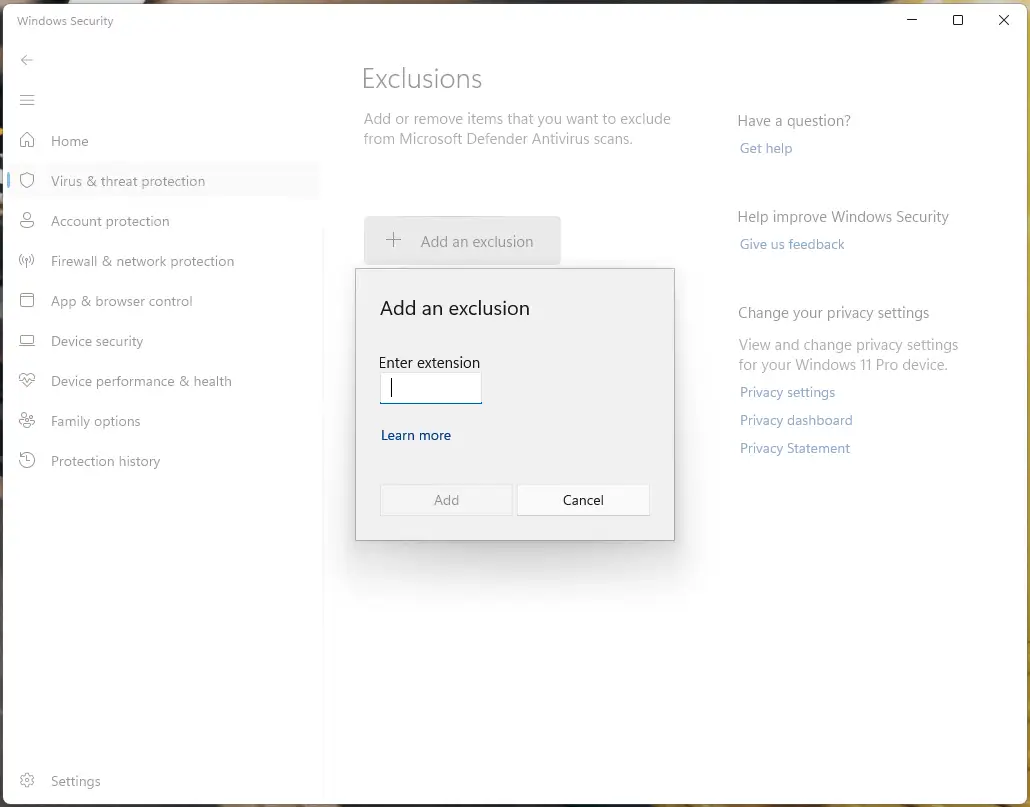Open Privacy settings link
This screenshot has width=1030, height=807.
(788, 393)
